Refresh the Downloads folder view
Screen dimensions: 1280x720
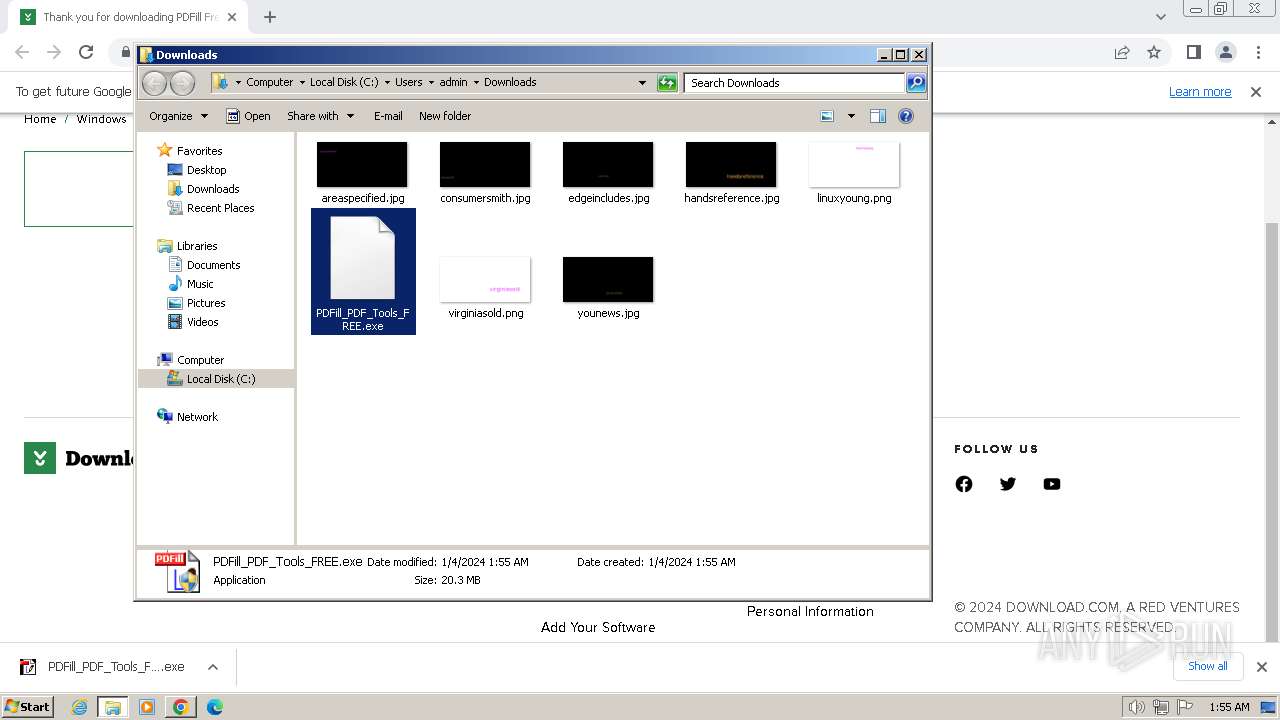(x=667, y=83)
